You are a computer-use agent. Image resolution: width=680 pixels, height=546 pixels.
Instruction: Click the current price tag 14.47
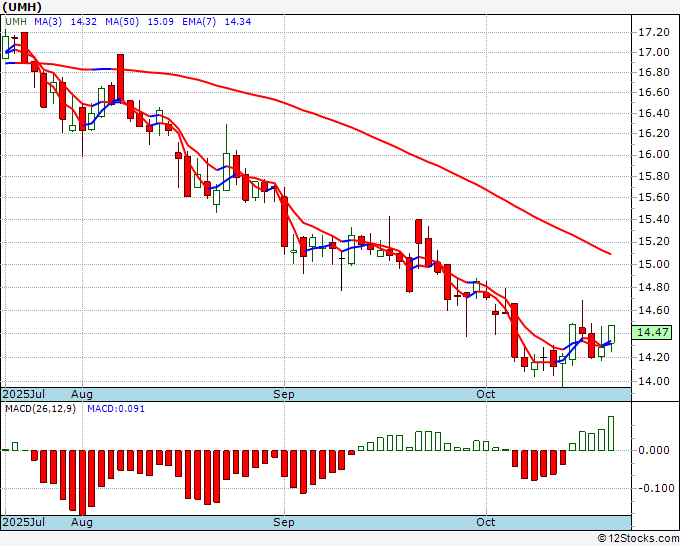tap(653, 333)
